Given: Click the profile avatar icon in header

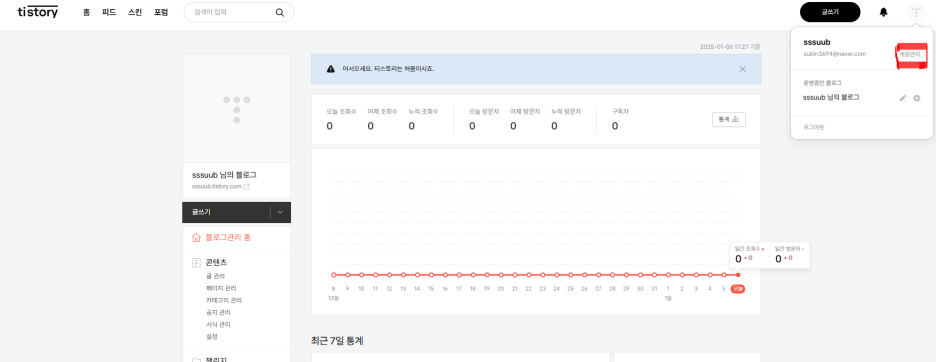Looking at the screenshot, I should 916,12.
